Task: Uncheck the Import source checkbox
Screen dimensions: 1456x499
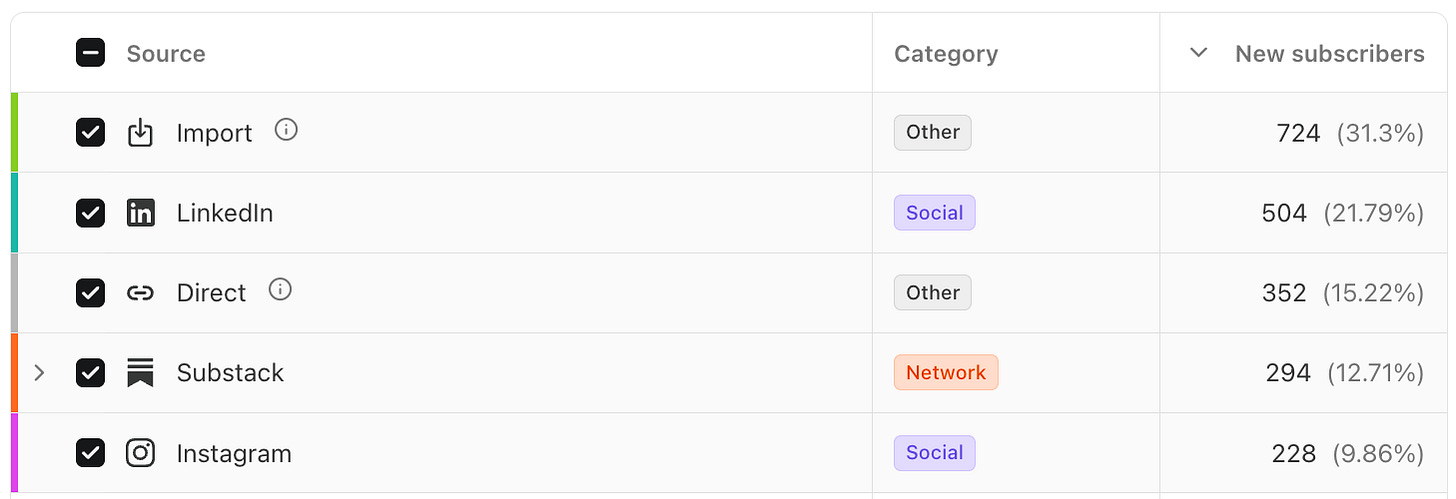Action: [x=90, y=133]
